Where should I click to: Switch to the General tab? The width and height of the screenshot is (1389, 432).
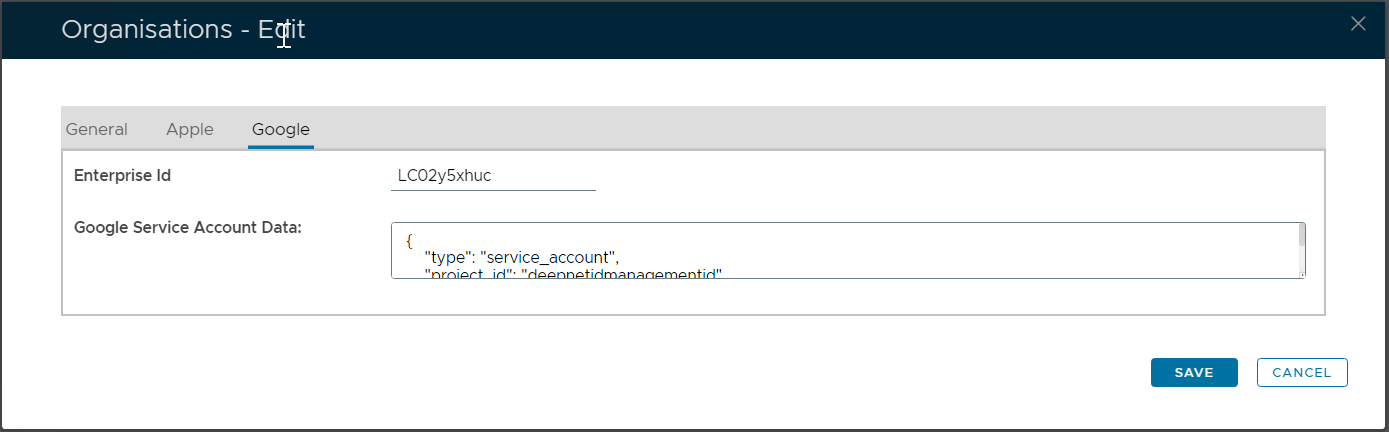click(97, 129)
